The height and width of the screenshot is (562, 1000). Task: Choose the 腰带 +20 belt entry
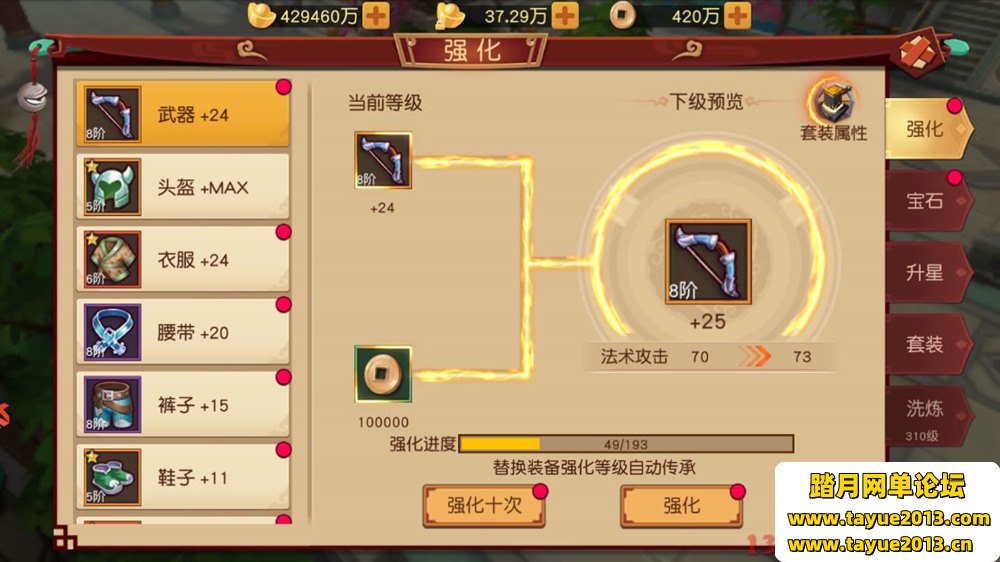[x=183, y=332]
